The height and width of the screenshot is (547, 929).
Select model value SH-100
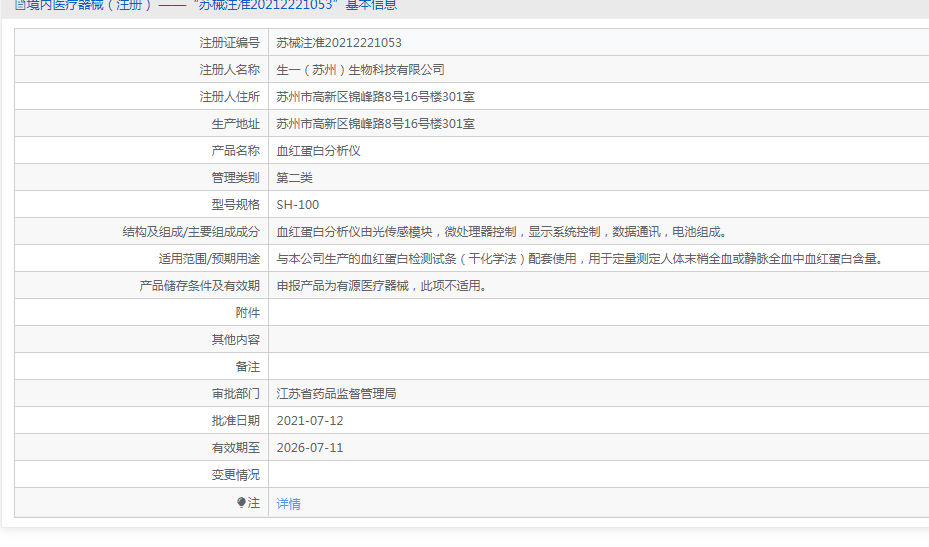point(297,204)
